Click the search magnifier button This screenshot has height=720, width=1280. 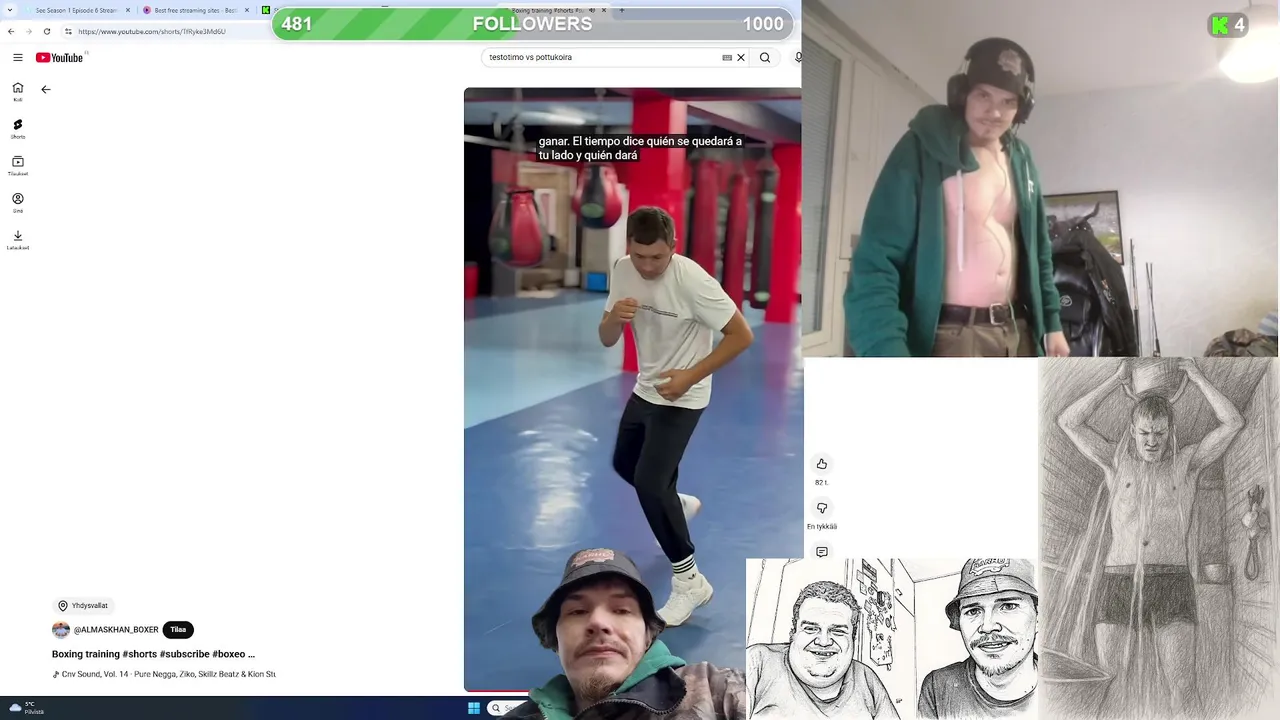[765, 58]
